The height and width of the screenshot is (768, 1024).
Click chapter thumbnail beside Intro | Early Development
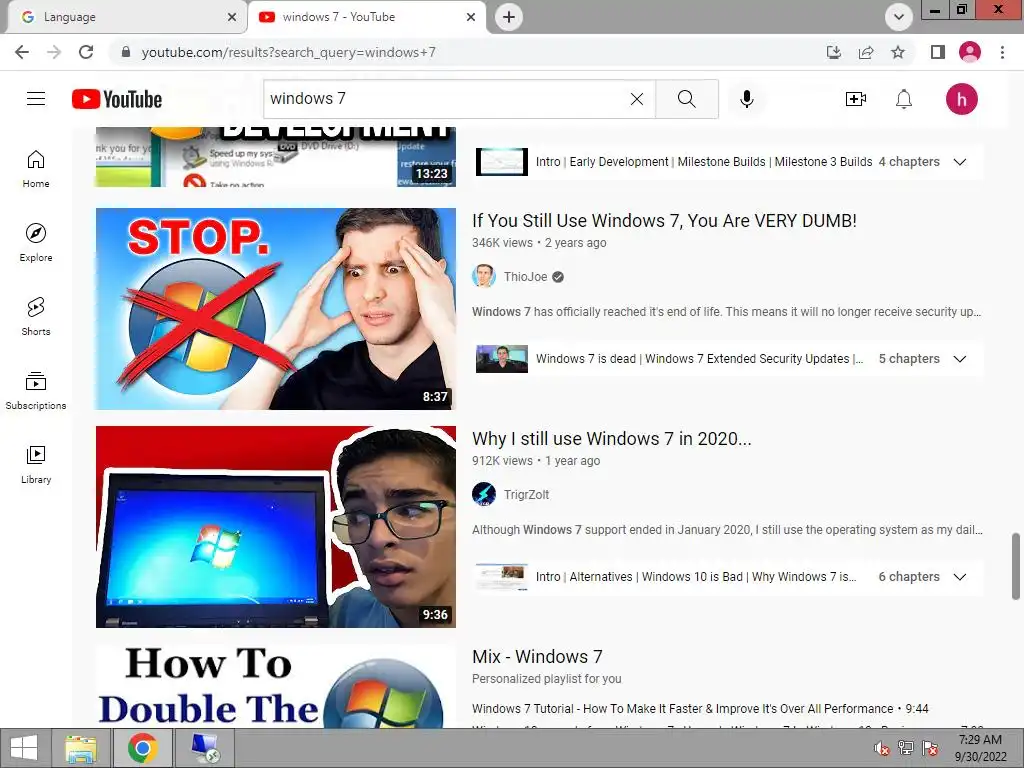pos(502,162)
